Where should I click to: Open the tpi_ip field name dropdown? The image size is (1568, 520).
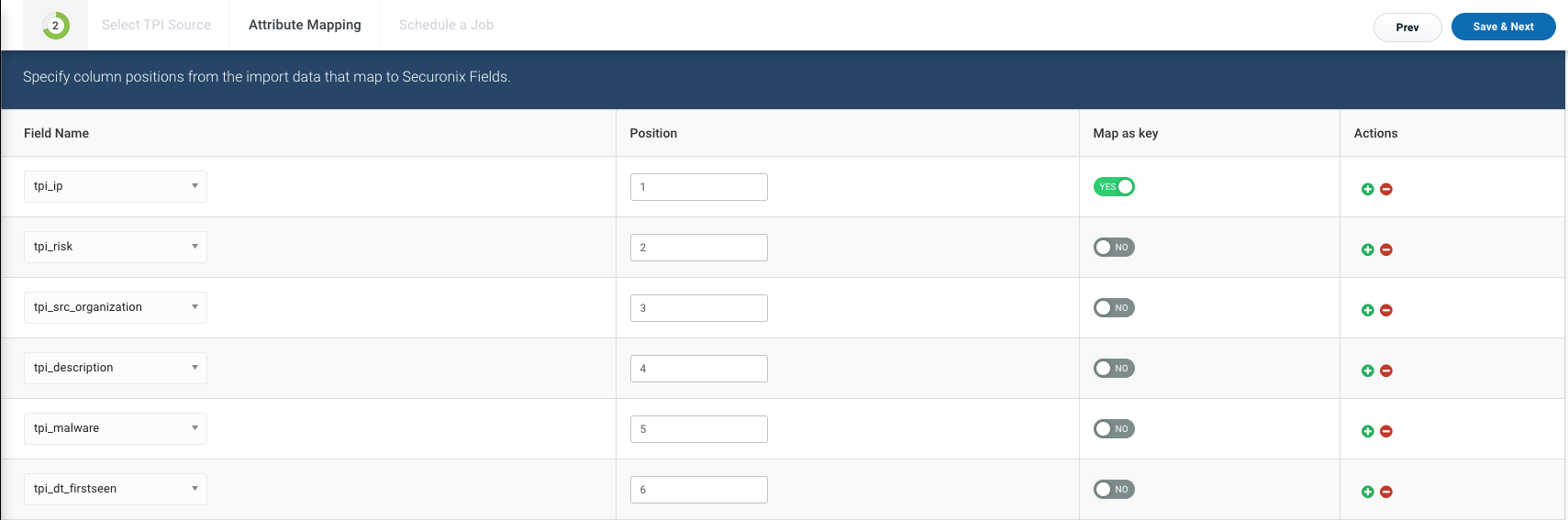[116, 186]
